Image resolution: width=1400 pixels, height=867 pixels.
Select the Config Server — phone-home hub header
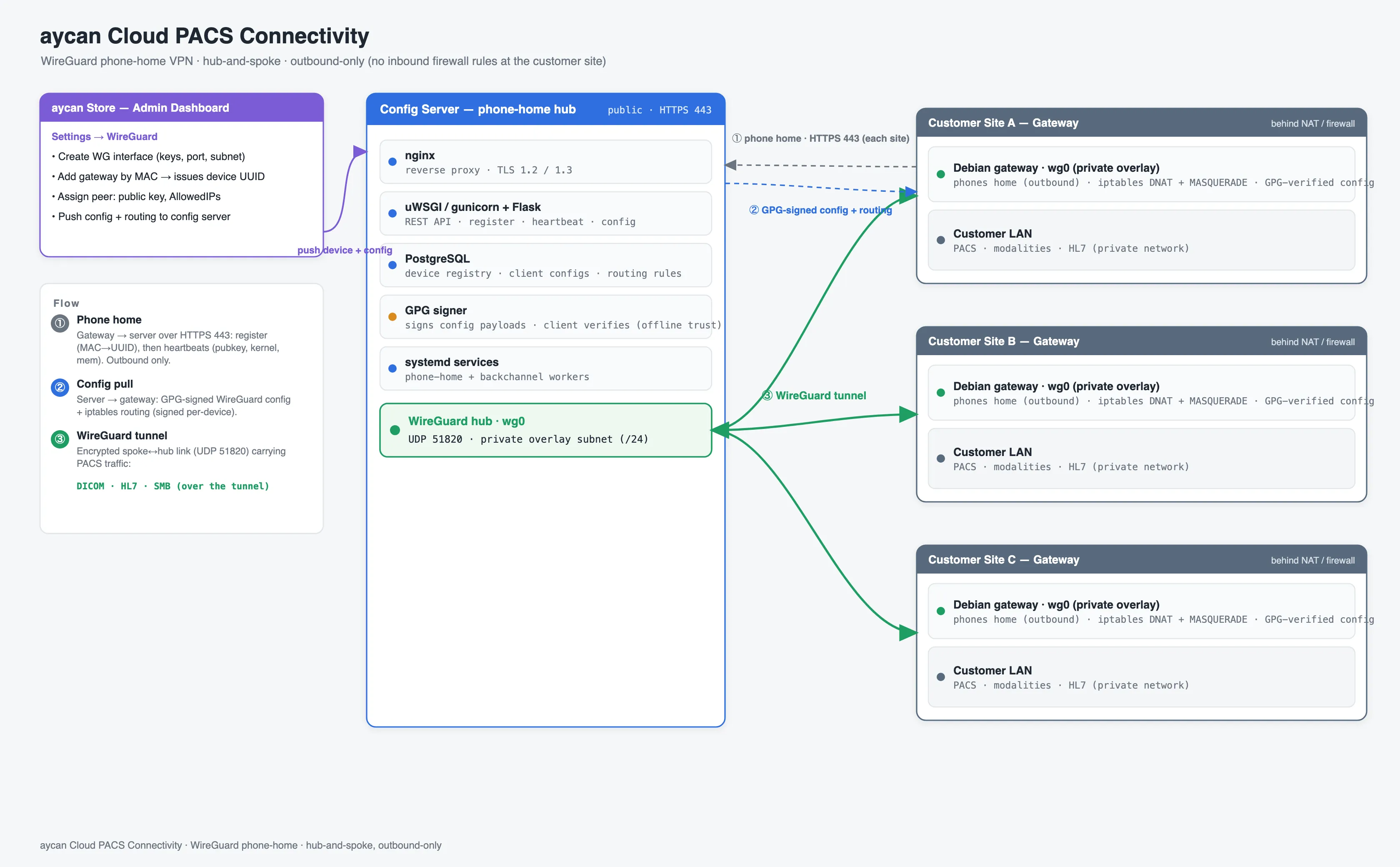(x=545, y=109)
